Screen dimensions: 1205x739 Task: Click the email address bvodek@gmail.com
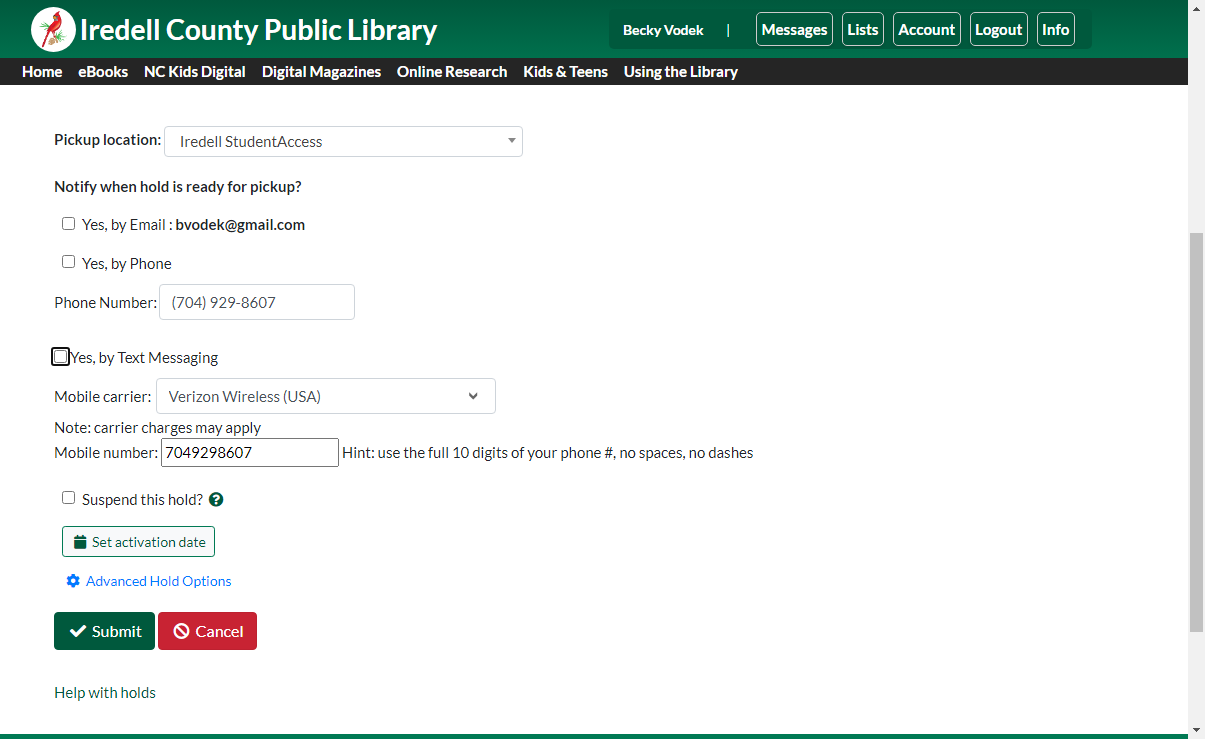240,225
